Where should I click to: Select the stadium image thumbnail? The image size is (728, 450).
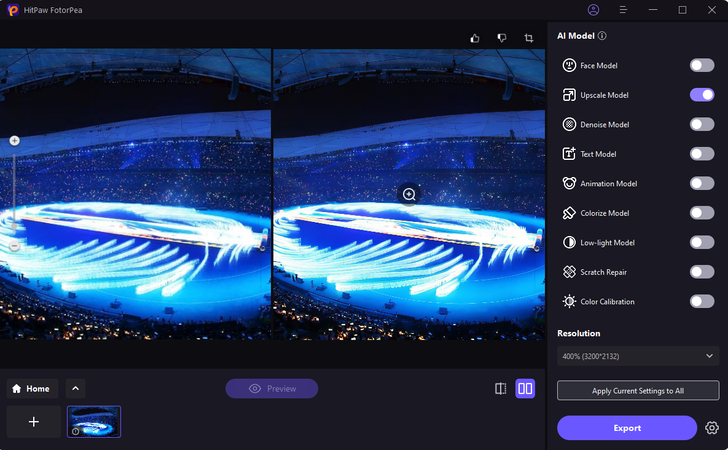click(x=94, y=421)
